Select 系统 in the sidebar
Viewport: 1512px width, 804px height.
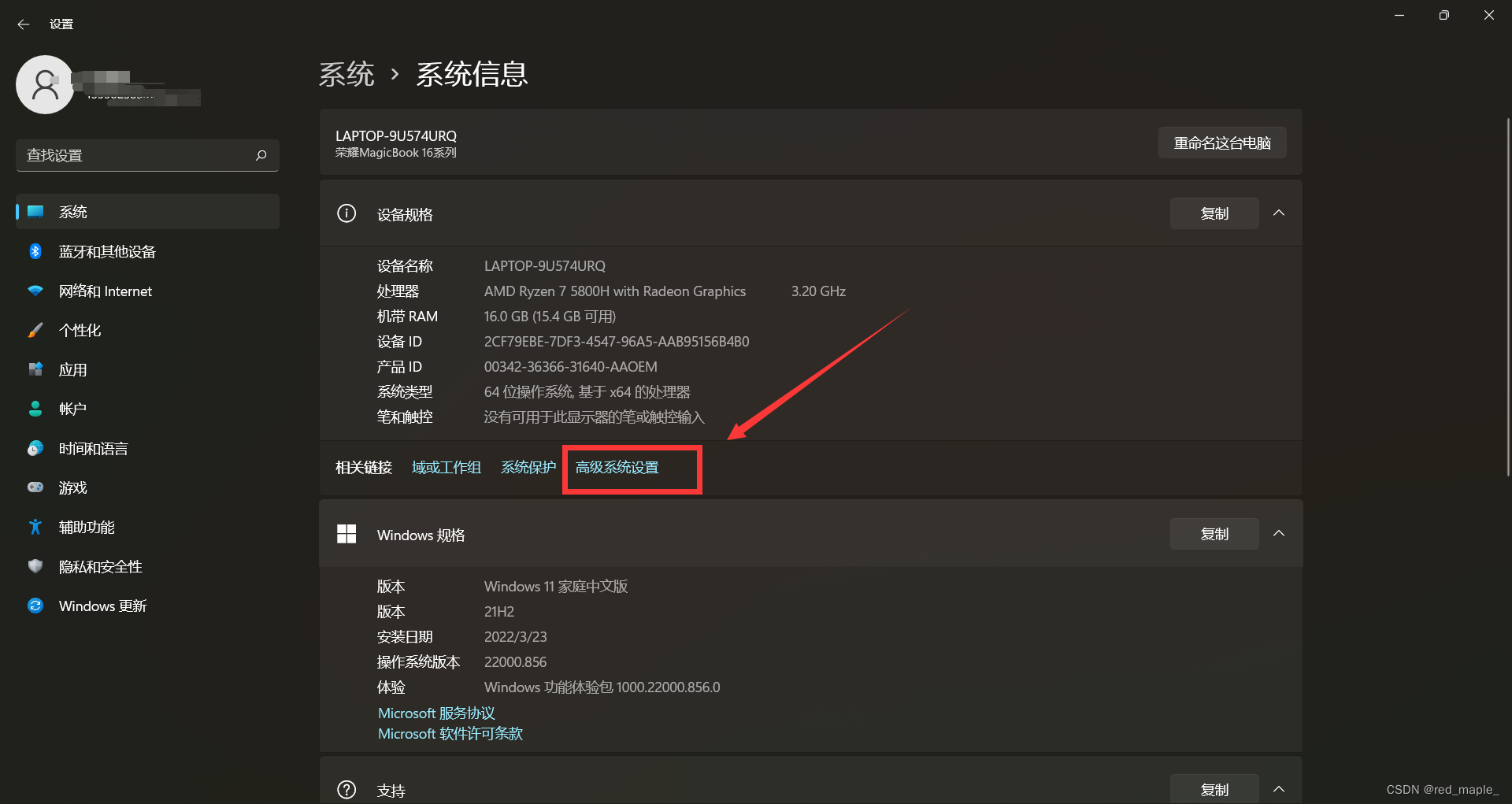147,212
